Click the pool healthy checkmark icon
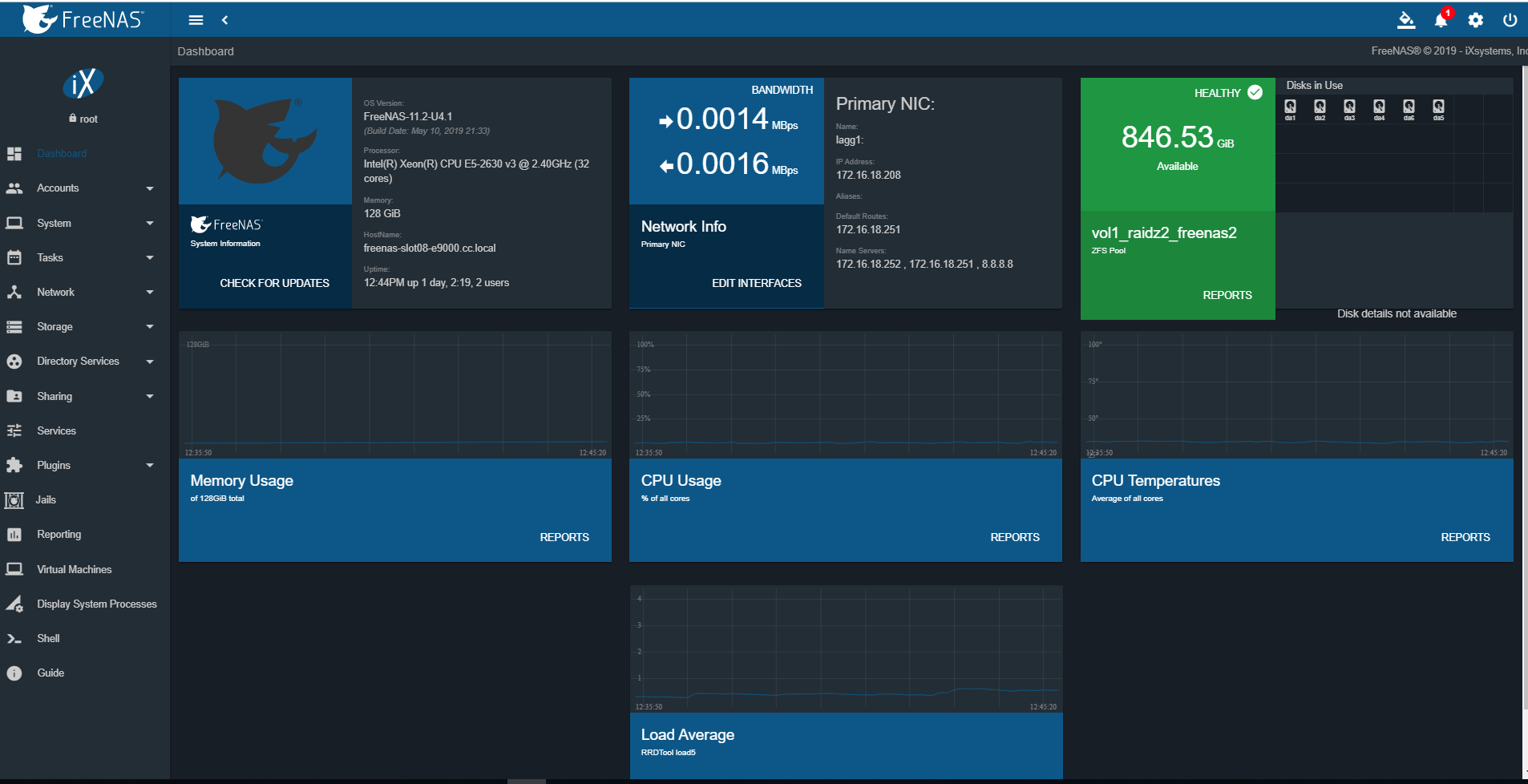Viewport: 1528px width, 784px height. pos(1255,92)
